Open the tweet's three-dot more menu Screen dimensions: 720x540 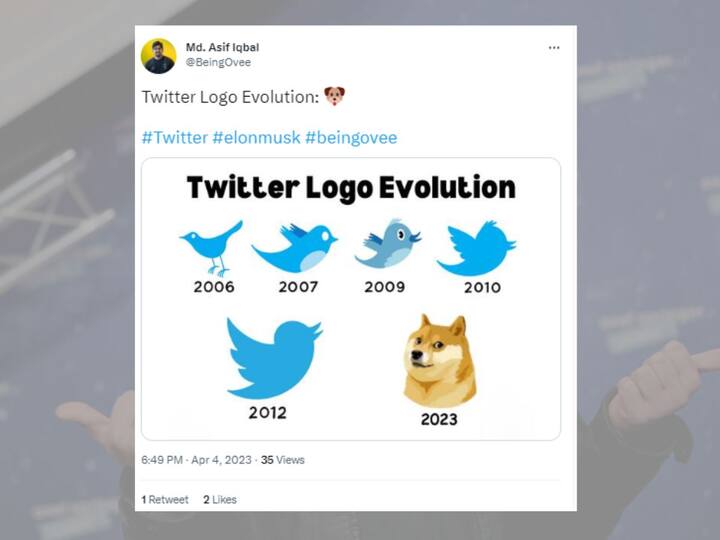pyautogui.click(x=553, y=47)
